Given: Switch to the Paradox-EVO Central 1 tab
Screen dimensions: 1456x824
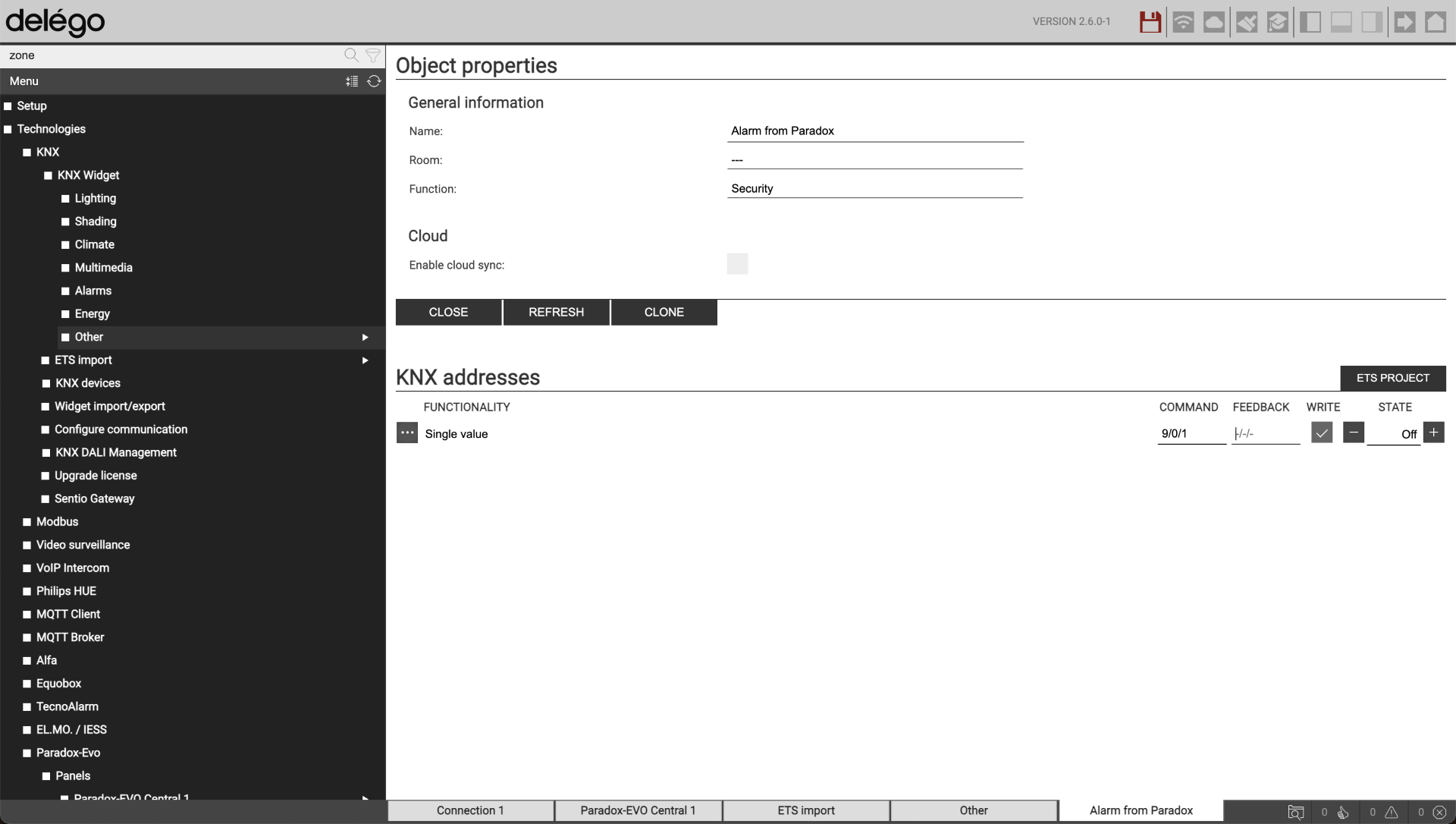Looking at the screenshot, I should click(x=638, y=810).
